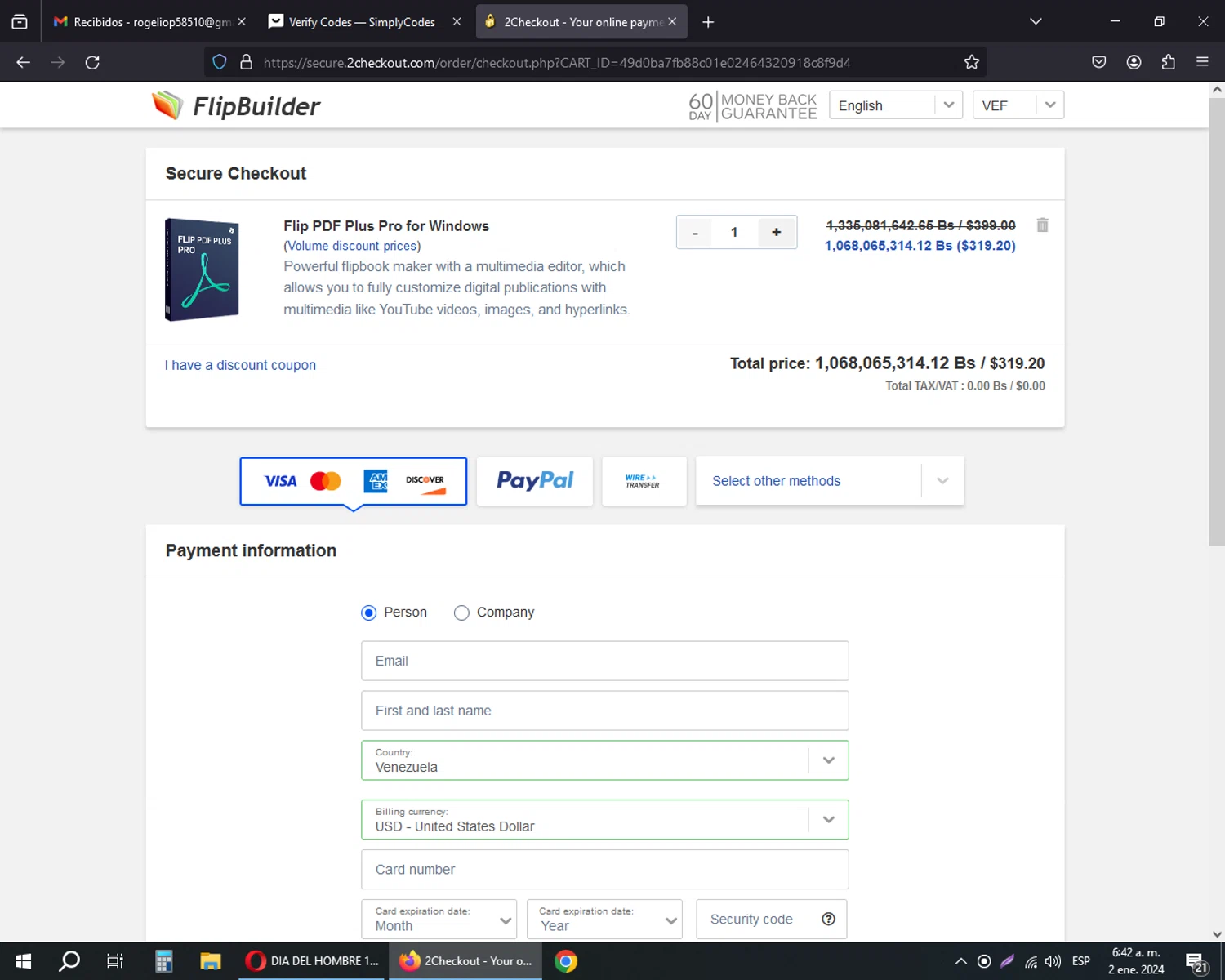The image size is (1225, 980).
Task: Select the Company radio button
Action: [461, 612]
